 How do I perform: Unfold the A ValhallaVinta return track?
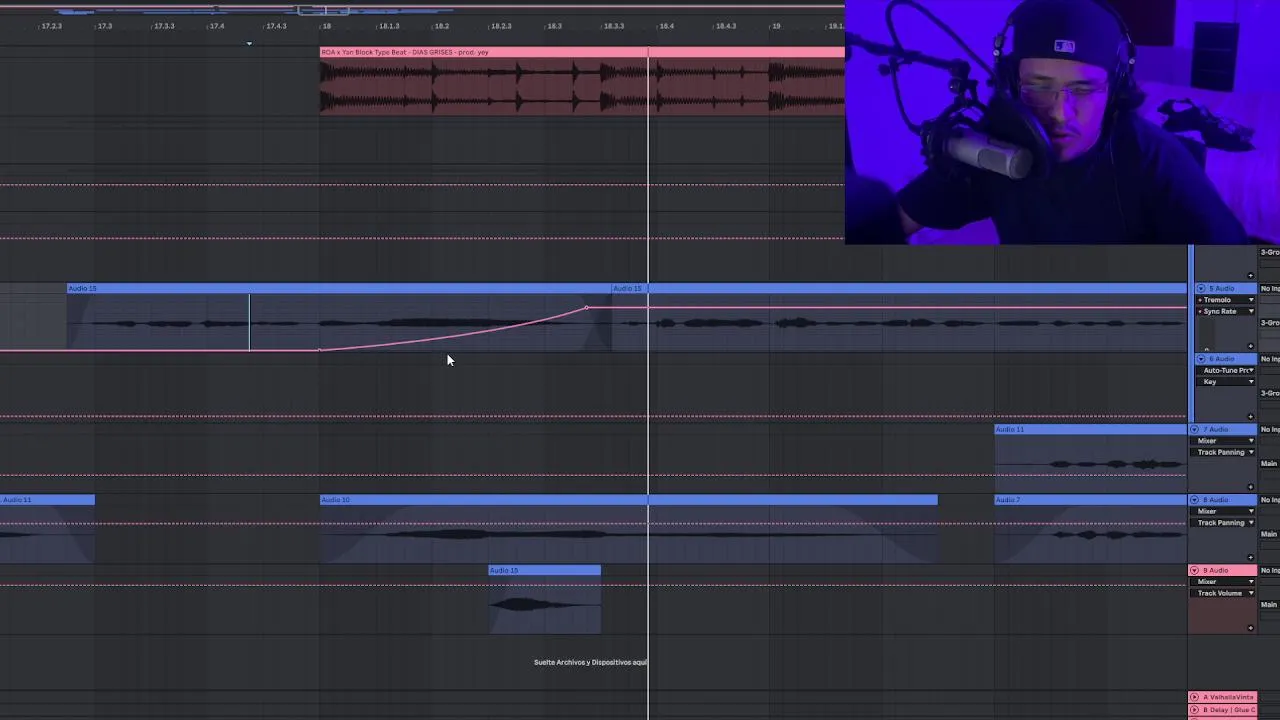coord(1194,697)
